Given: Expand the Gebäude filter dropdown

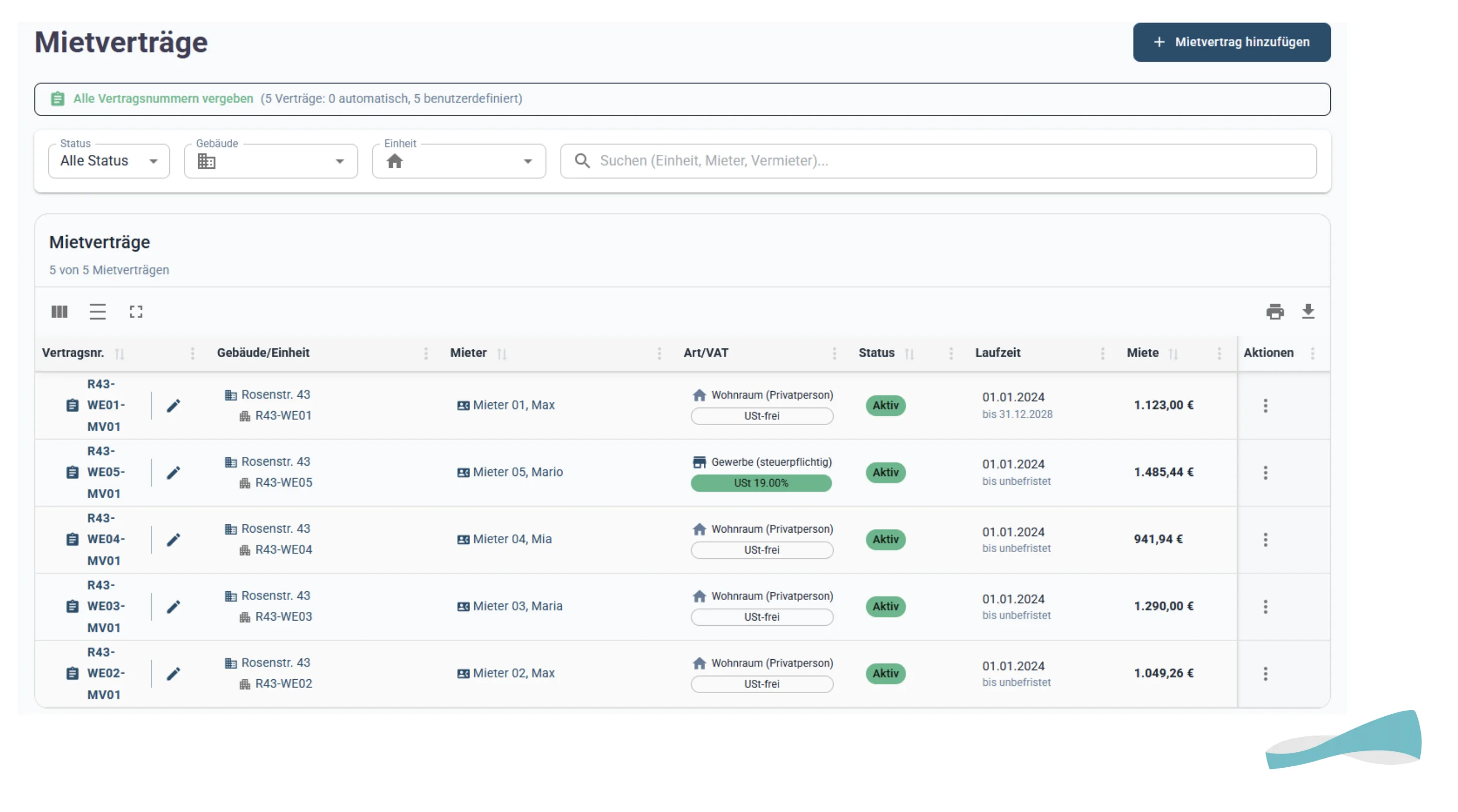Looking at the screenshot, I should [x=271, y=161].
